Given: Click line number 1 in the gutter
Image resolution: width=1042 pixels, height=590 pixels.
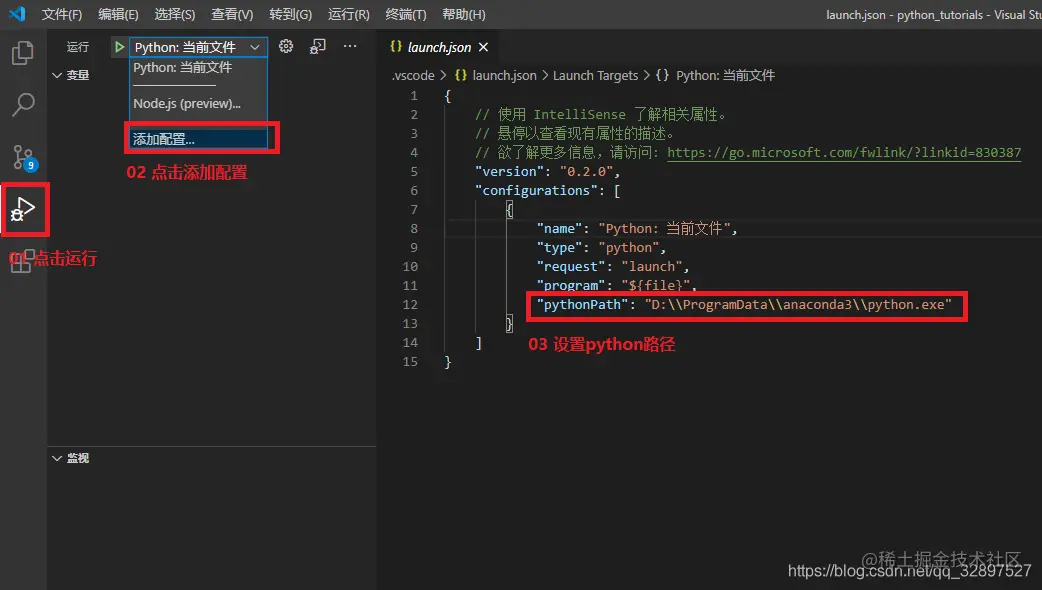Looking at the screenshot, I should [x=414, y=96].
